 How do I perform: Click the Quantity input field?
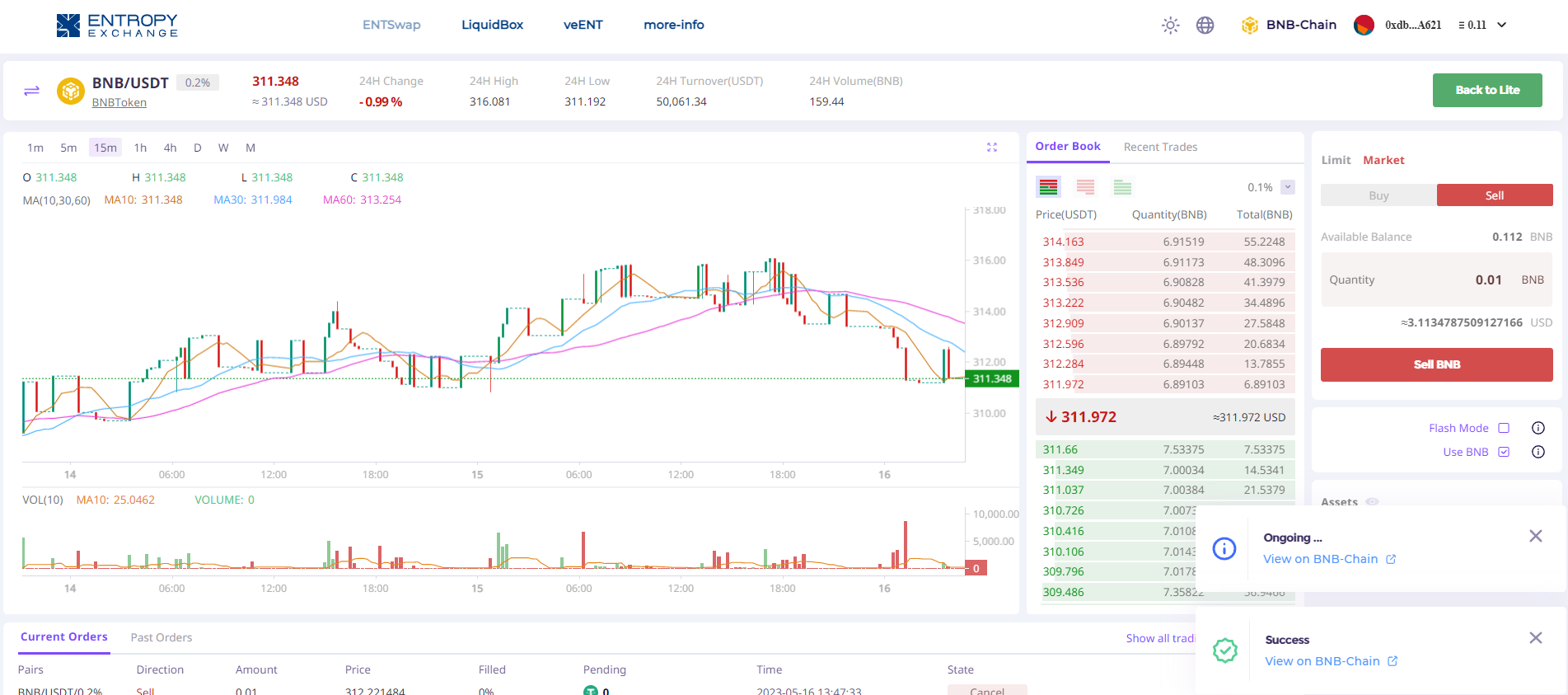(1437, 279)
